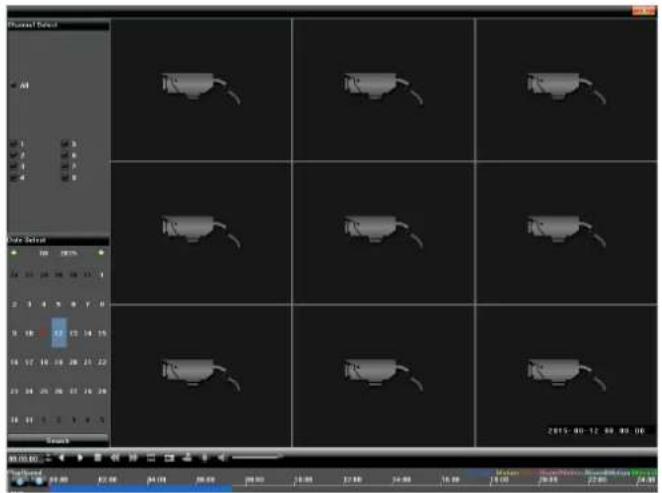Toggle the All channels checkbox
Screen dimensions: 662x493
coord(14,86)
